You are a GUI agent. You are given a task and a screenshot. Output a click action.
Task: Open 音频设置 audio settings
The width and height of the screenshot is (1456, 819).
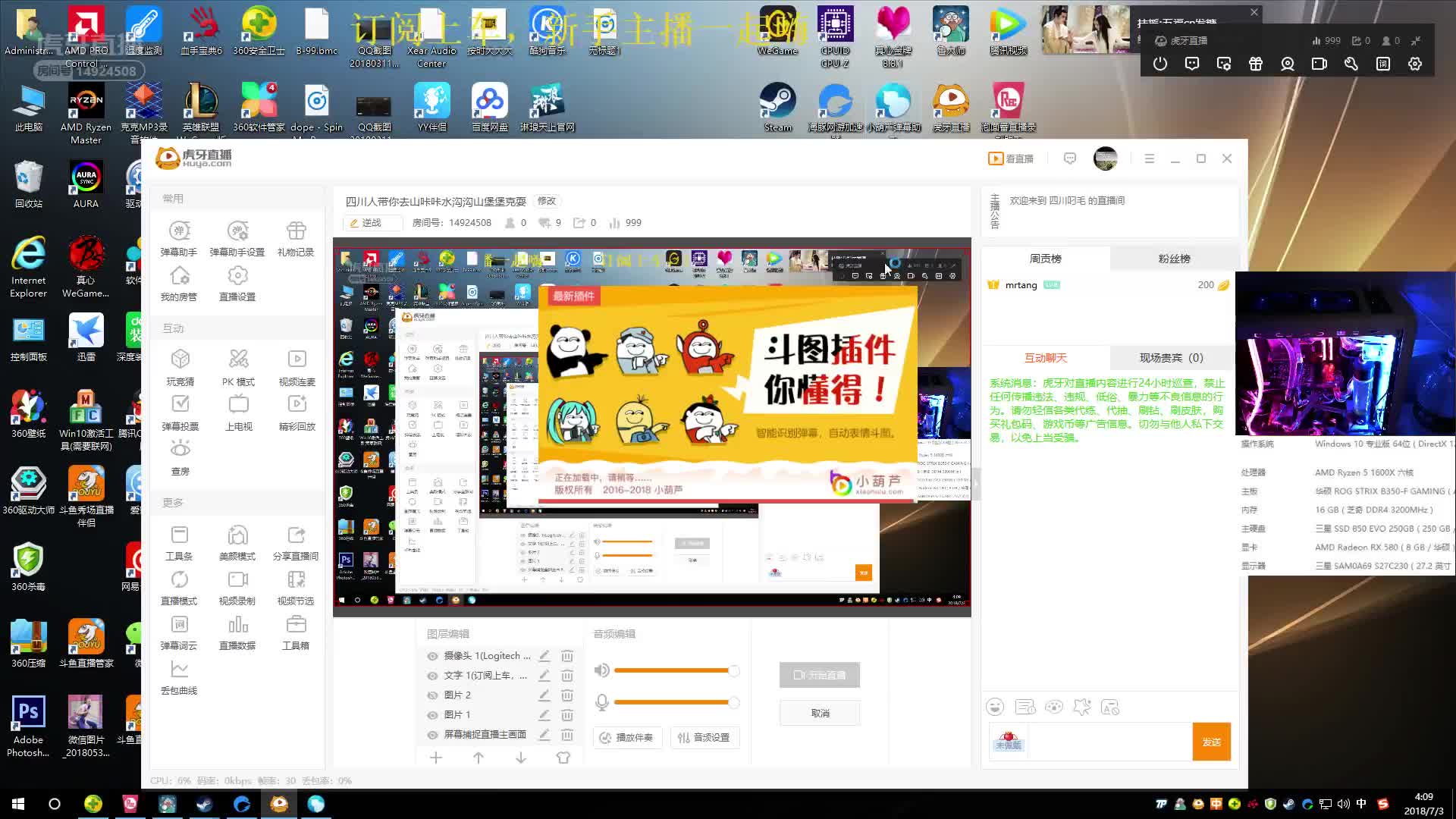coord(705,738)
